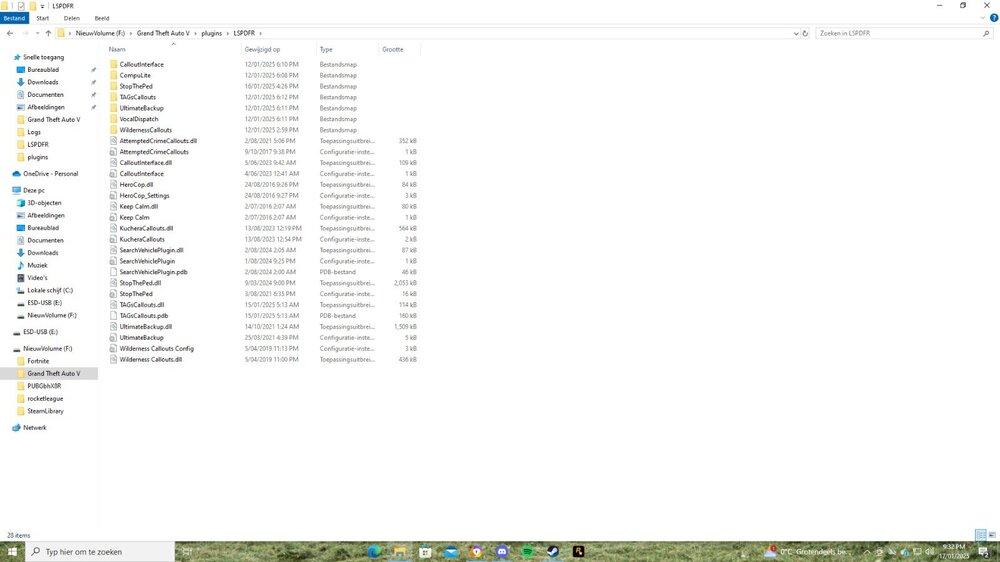The width and height of the screenshot is (1000, 562).
Task: Expand the address bar history dropdown
Action: (796, 33)
